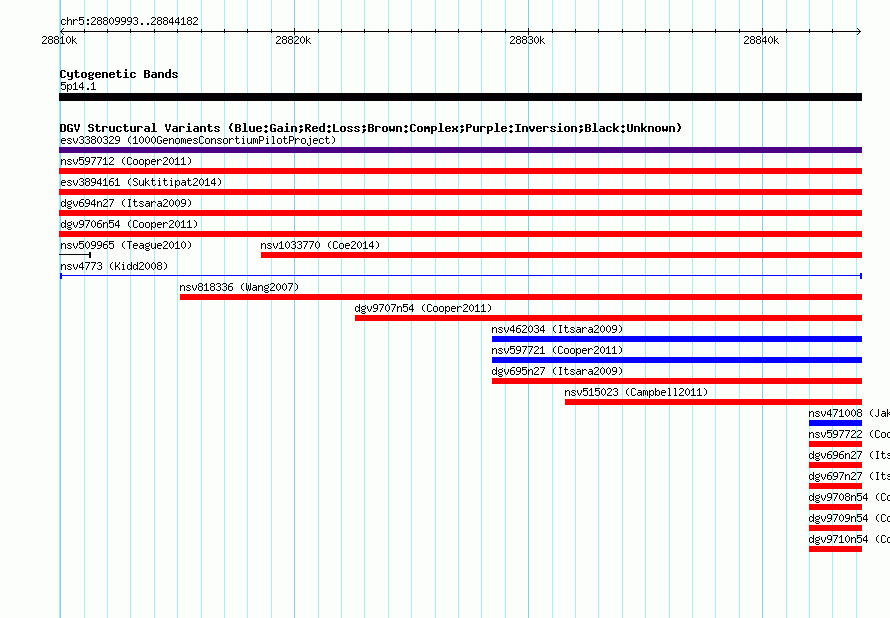
Task: Click the nsv471008 variant label
Action: 849,413
